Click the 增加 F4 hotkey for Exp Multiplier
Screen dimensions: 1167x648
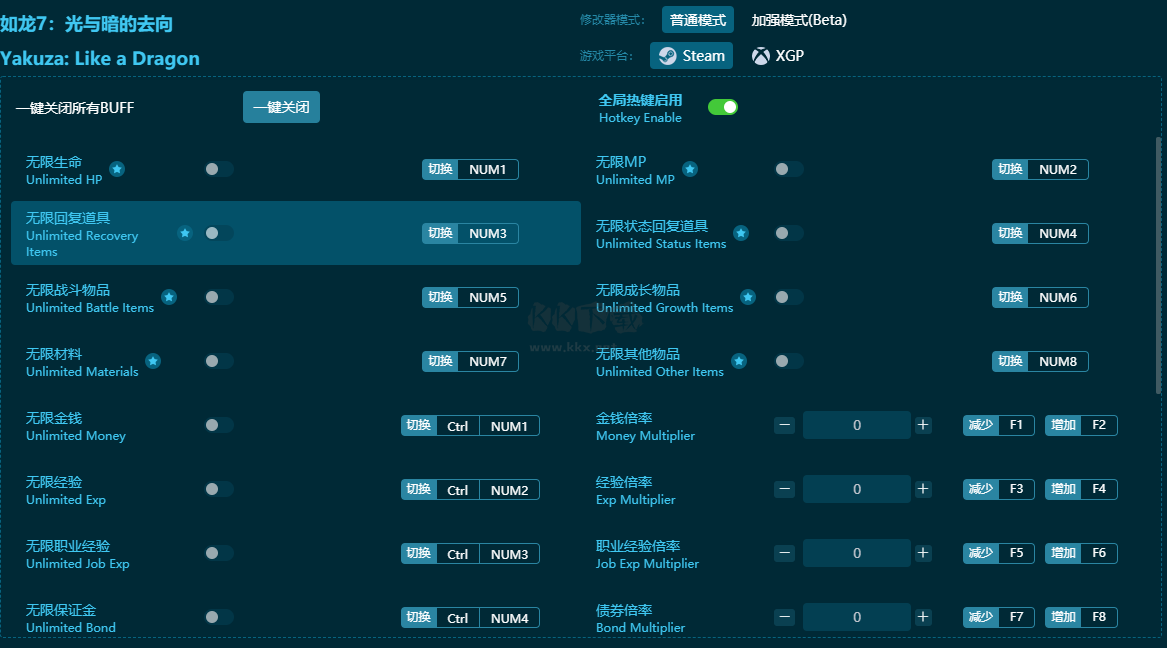[x=1081, y=490]
